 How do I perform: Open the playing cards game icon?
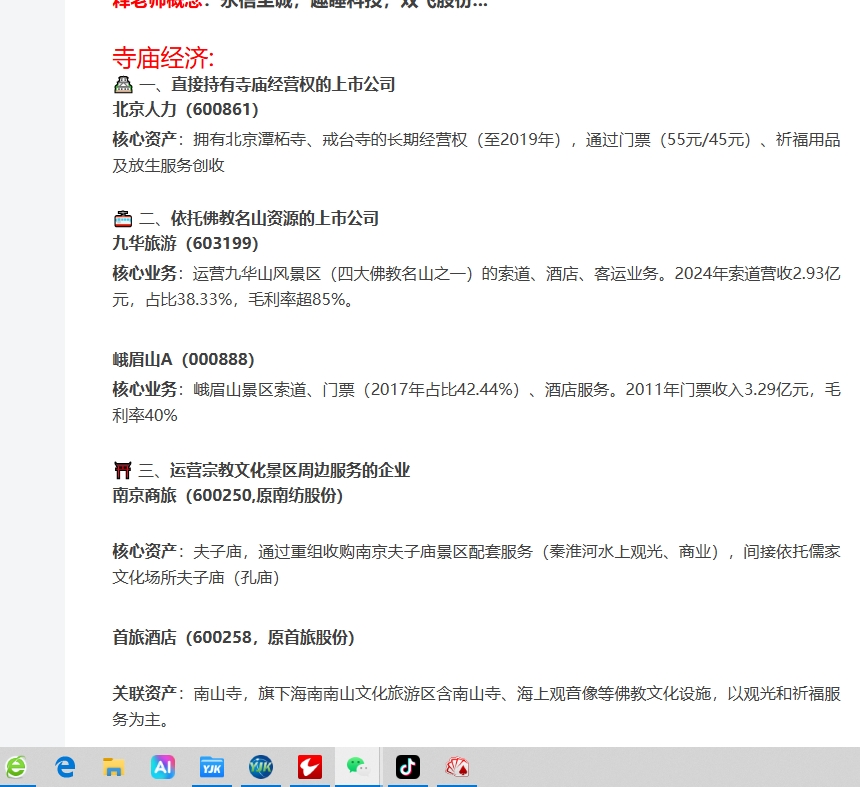tap(457, 767)
